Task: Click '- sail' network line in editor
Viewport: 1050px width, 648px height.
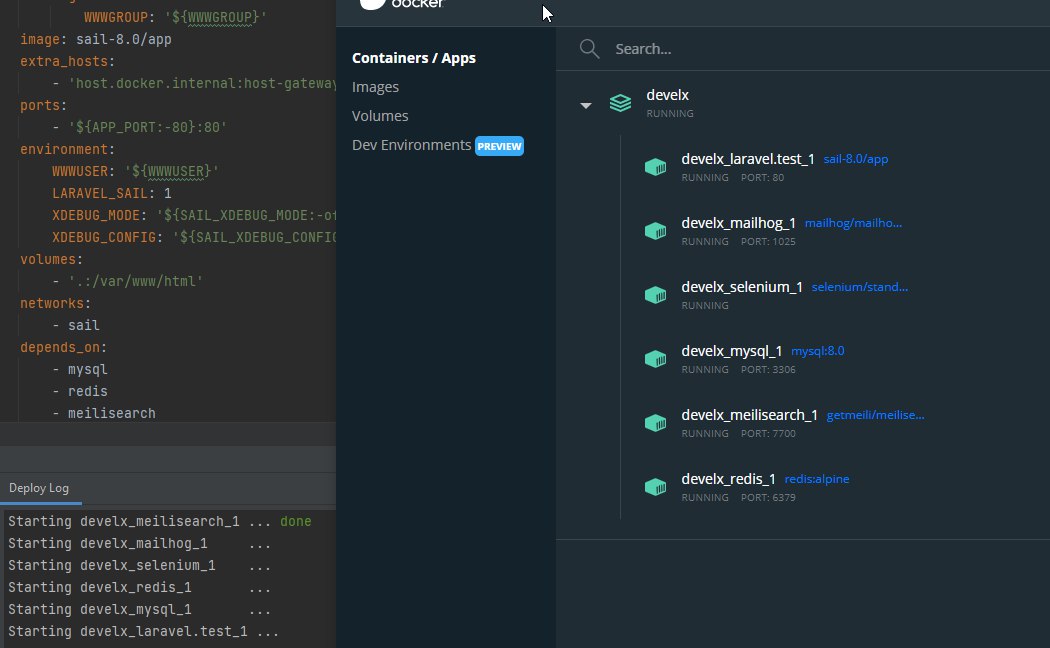Action: (76, 325)
